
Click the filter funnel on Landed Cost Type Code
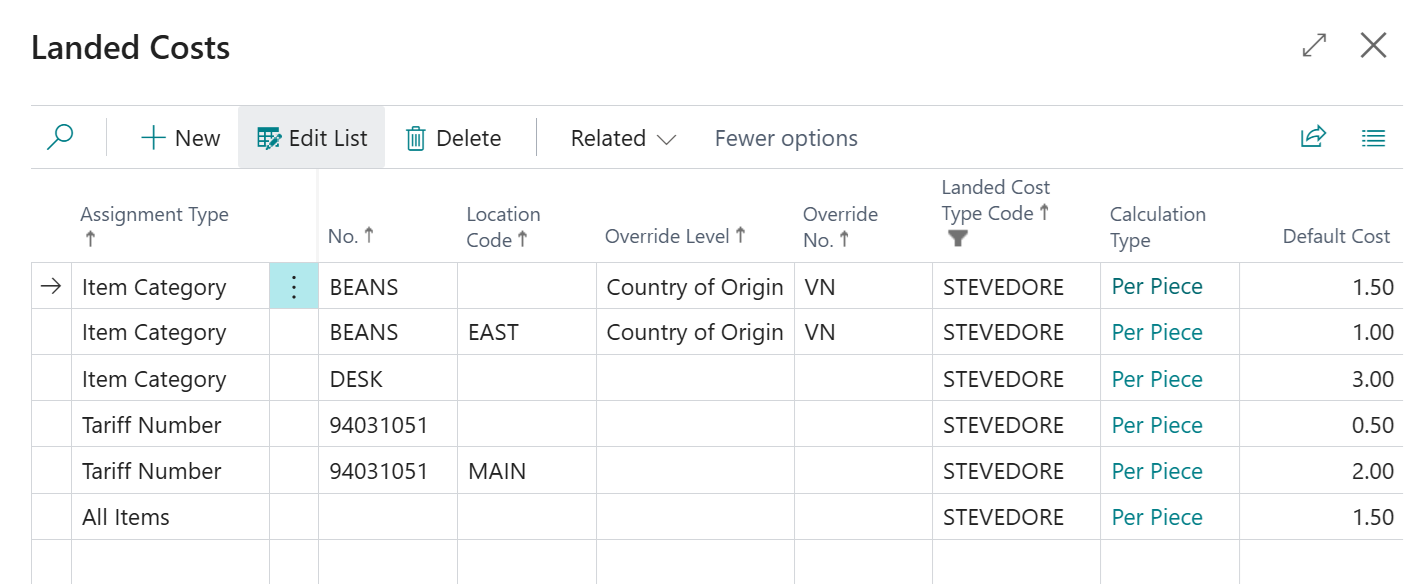(x=957, y=238)
